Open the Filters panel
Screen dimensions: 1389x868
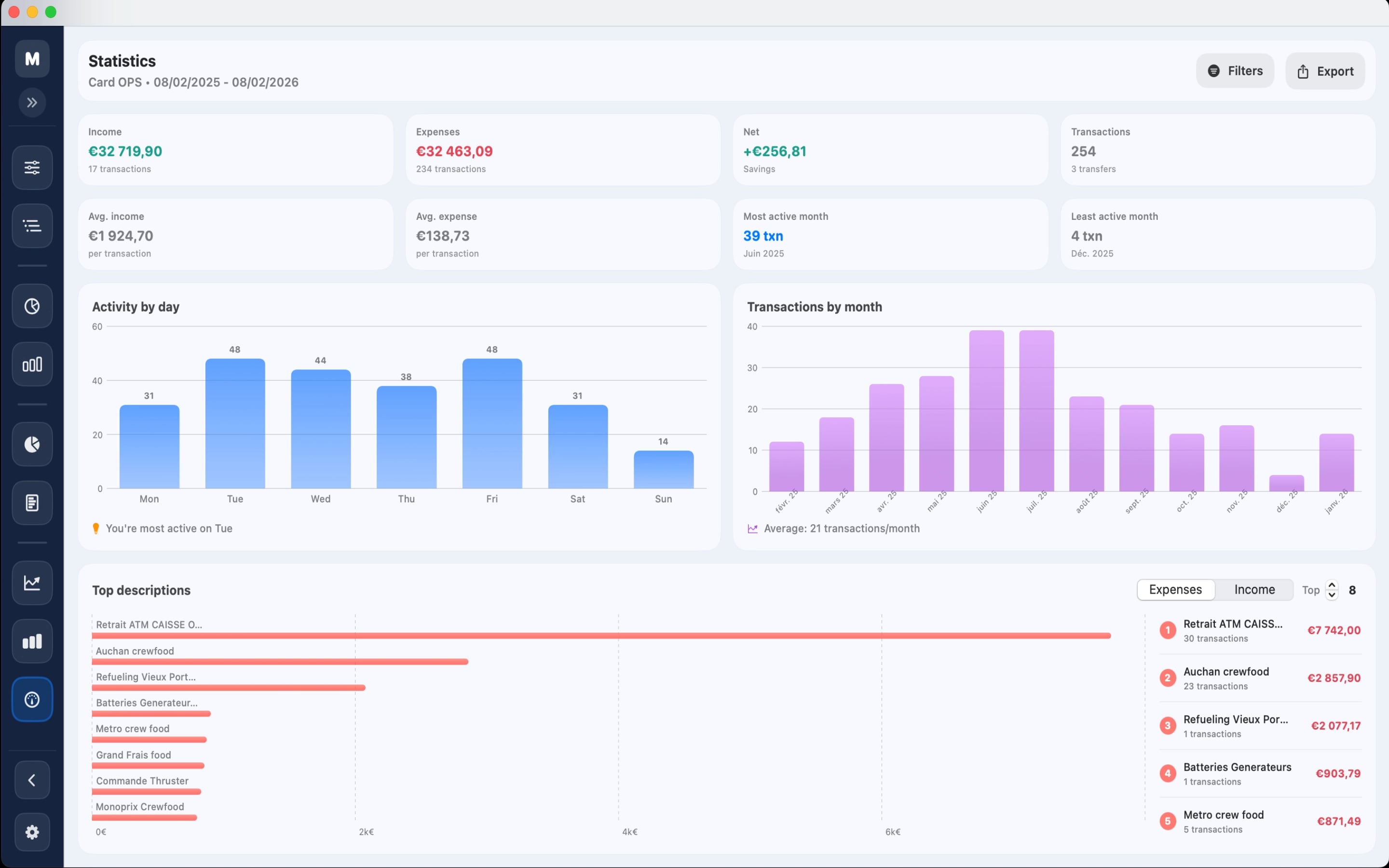1235,70
